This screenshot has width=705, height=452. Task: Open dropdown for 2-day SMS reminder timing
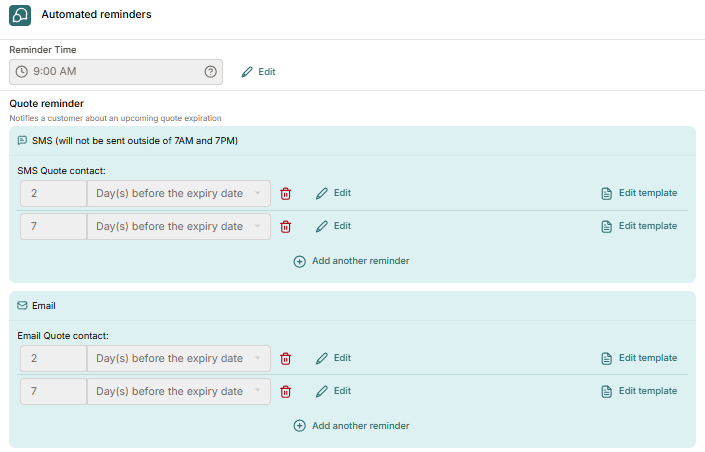(179, 193)
